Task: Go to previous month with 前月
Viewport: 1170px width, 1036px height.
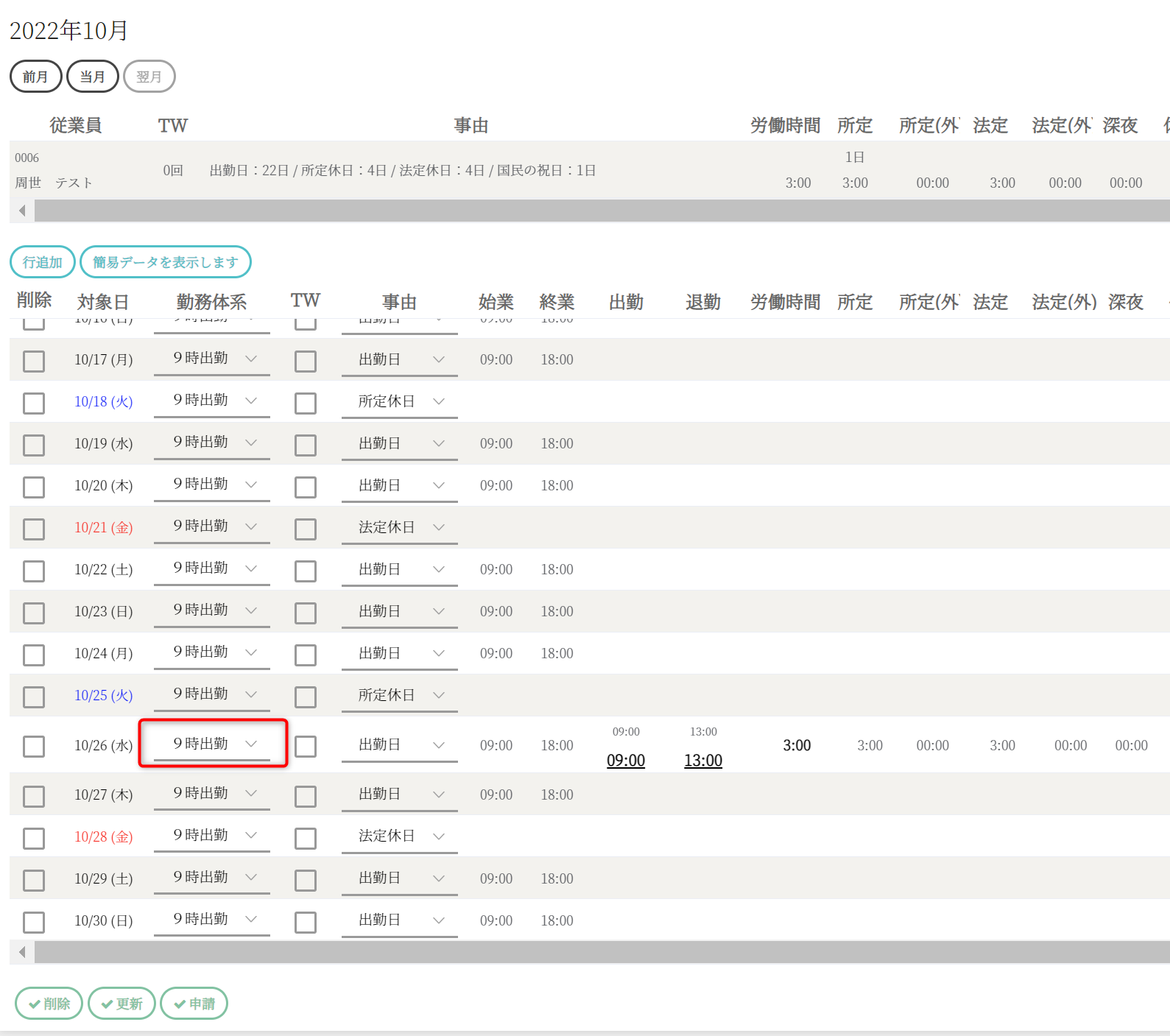Action: point(35,77)
